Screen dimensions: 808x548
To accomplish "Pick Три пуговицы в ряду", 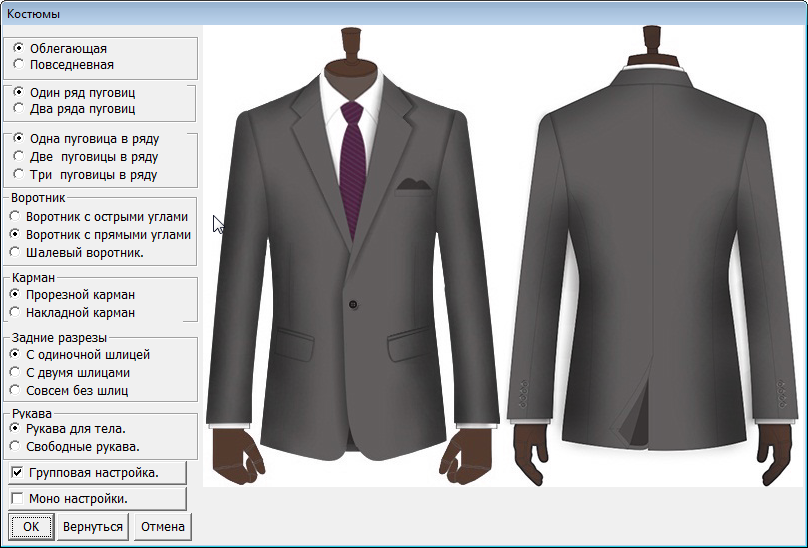I will point(19,175).
